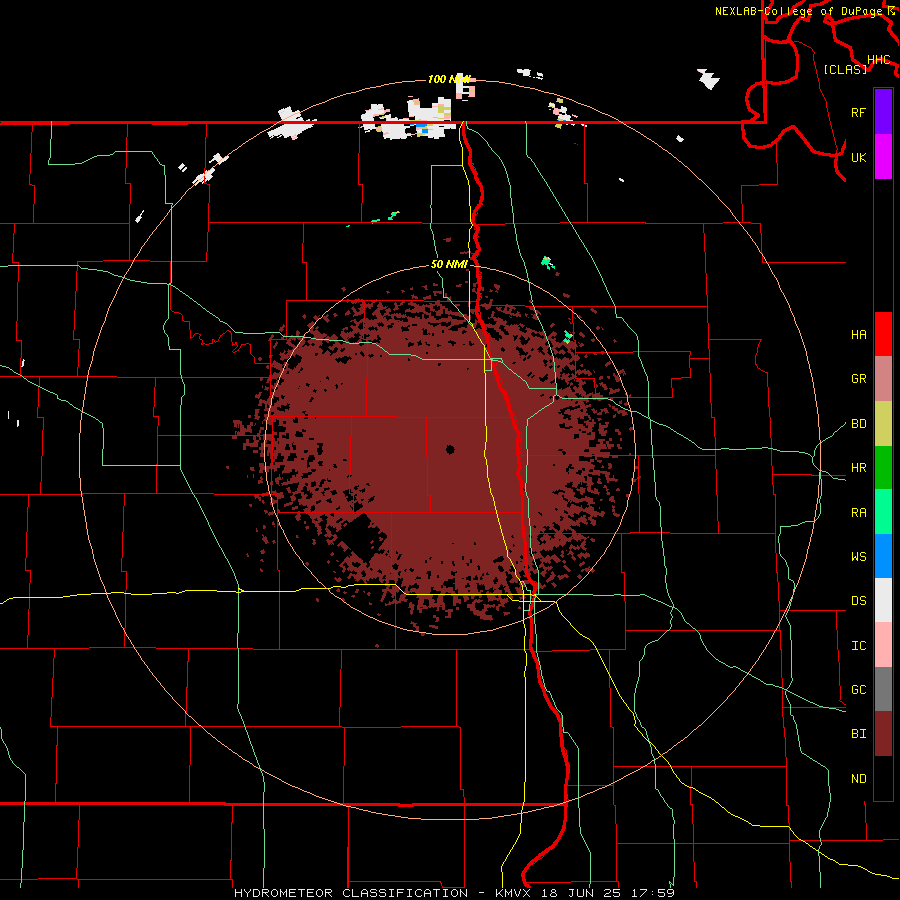Click the RF legend label
Screen dimensions: 900x900
[858, 112]
